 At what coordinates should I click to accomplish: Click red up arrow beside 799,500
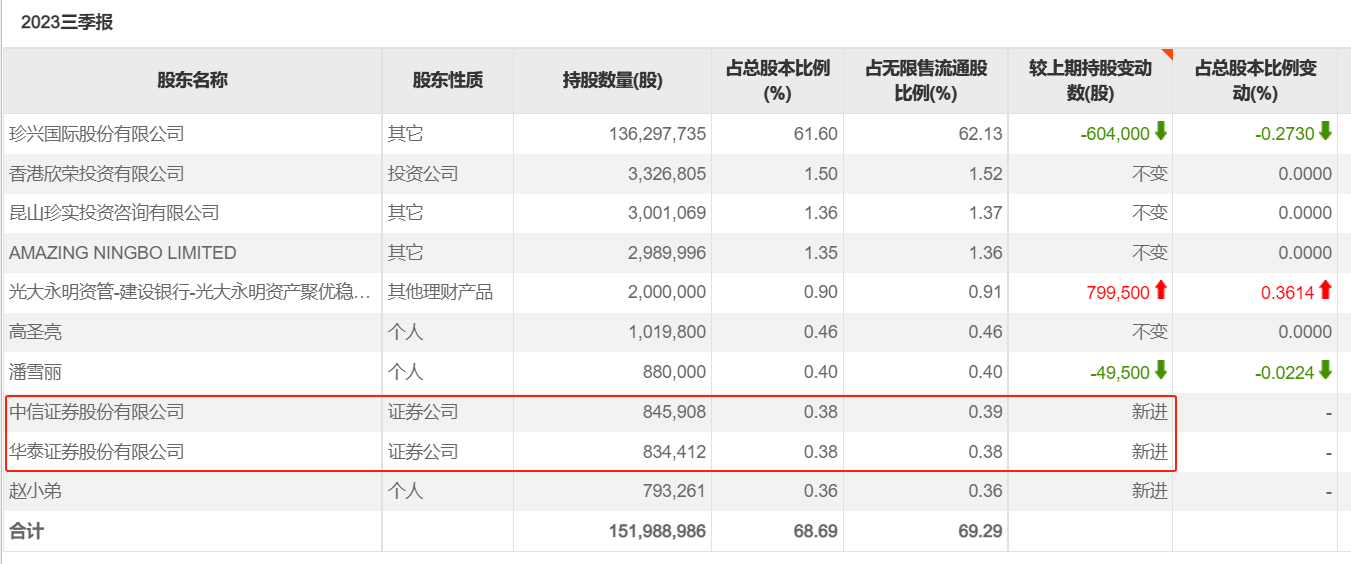pos(1161,290)
